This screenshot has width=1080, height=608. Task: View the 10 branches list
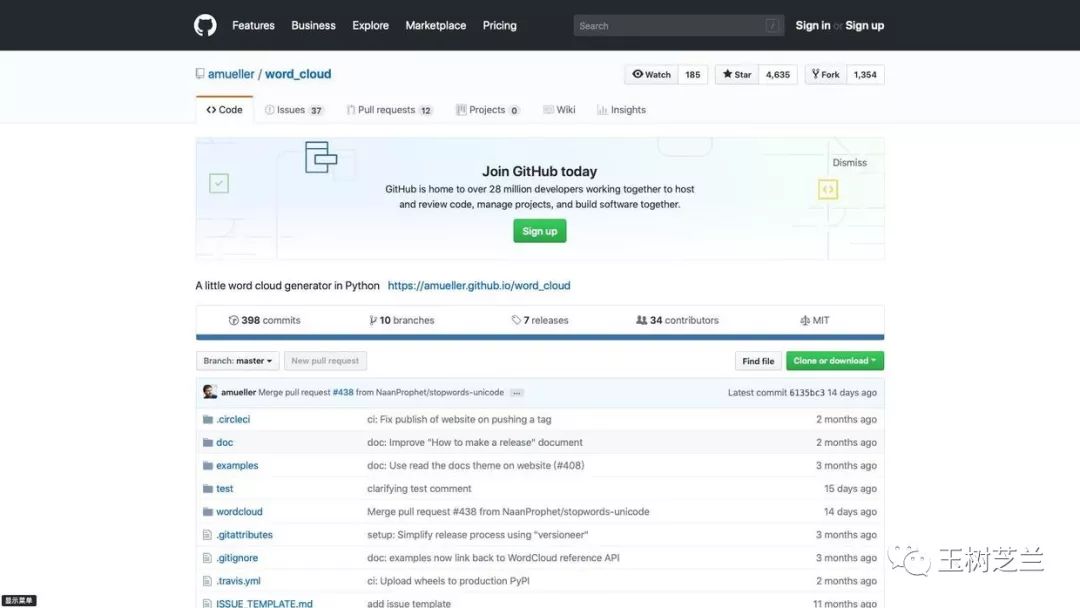(402, 320)
